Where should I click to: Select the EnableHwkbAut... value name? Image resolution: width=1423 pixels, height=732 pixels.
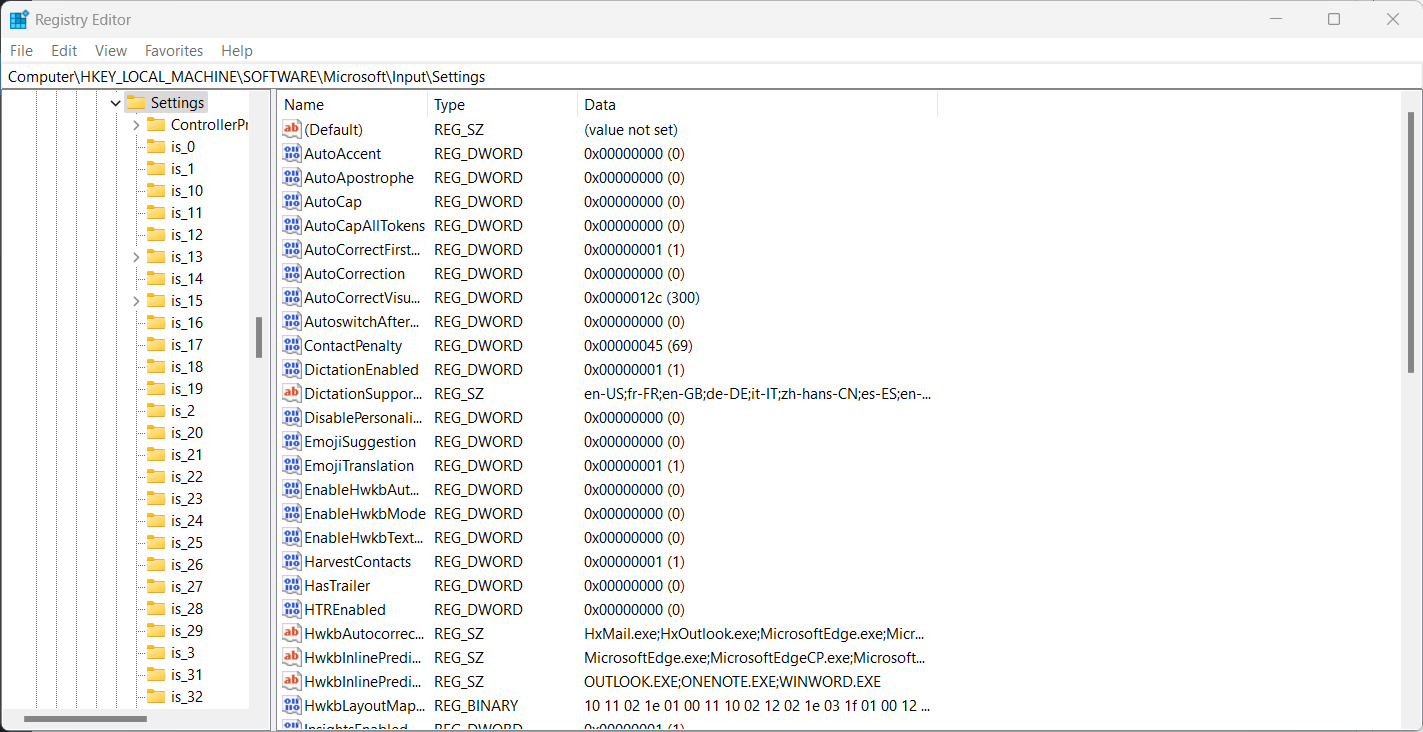pos(362,489)
